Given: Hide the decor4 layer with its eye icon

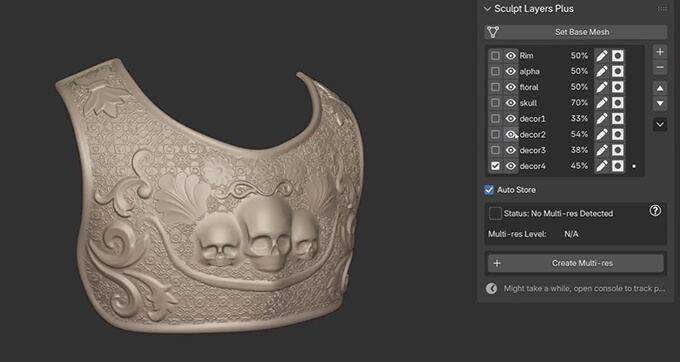Looking at the screenshot, I should 511,166.
